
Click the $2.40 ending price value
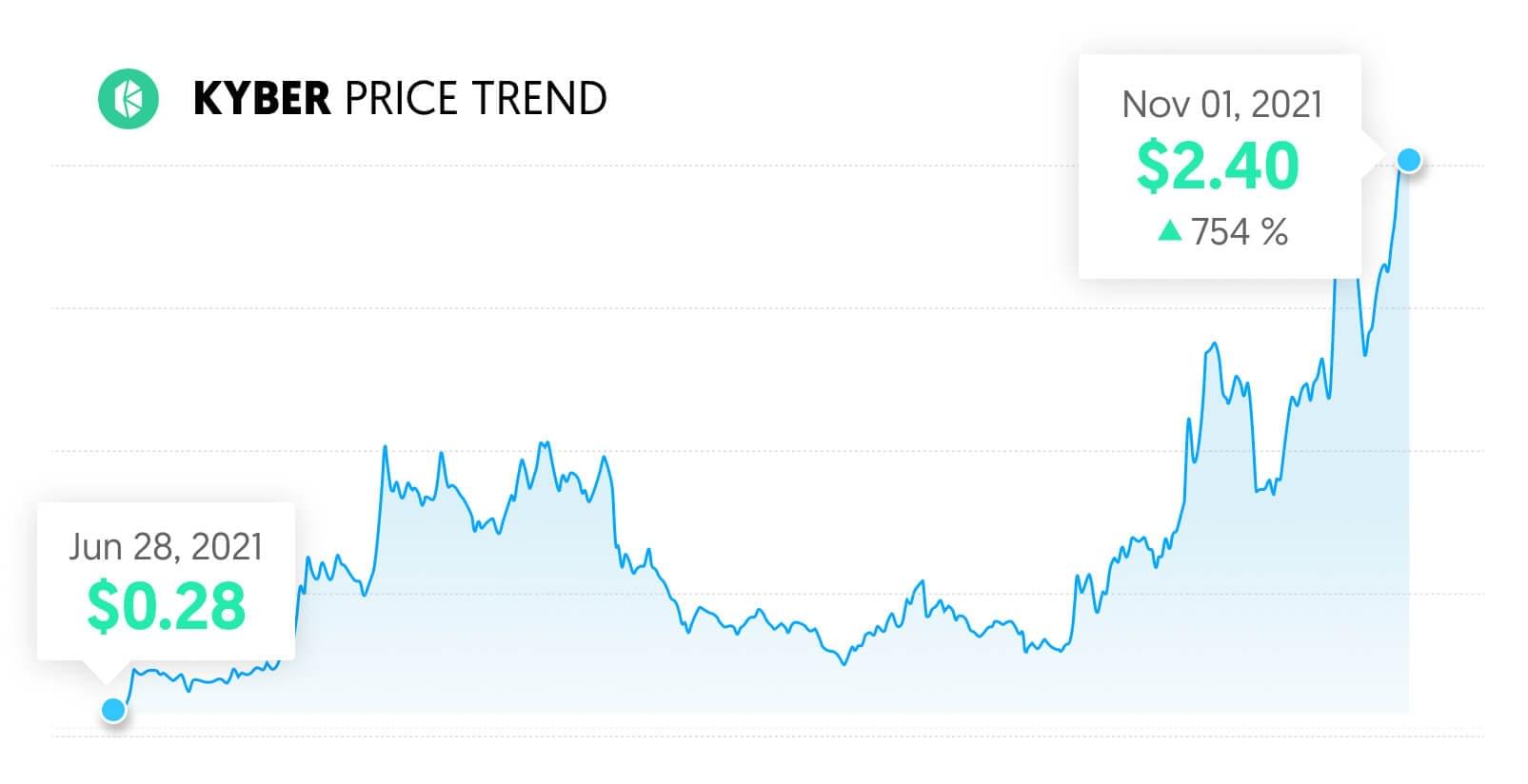1218,167
